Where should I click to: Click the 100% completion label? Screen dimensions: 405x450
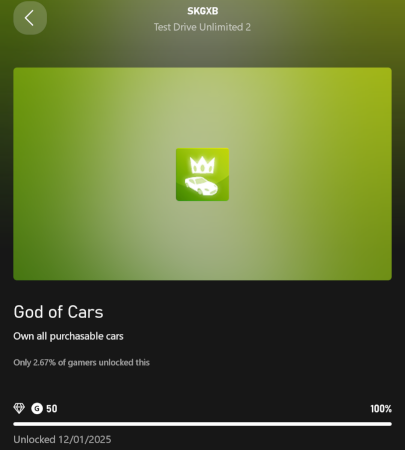(x=381, y=409)
